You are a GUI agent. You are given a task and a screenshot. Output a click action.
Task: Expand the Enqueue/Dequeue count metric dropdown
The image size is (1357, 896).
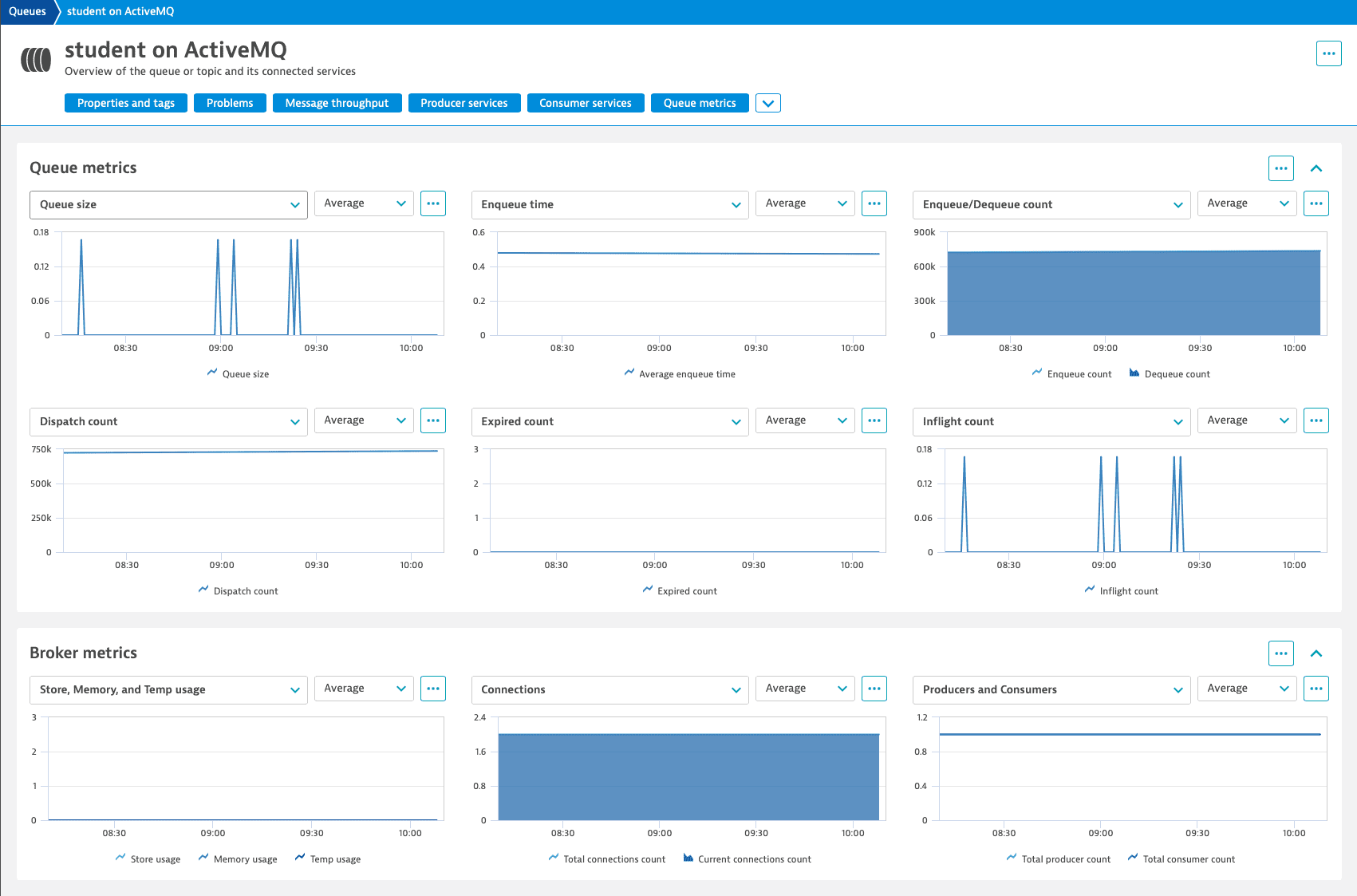coord(1051,205)
